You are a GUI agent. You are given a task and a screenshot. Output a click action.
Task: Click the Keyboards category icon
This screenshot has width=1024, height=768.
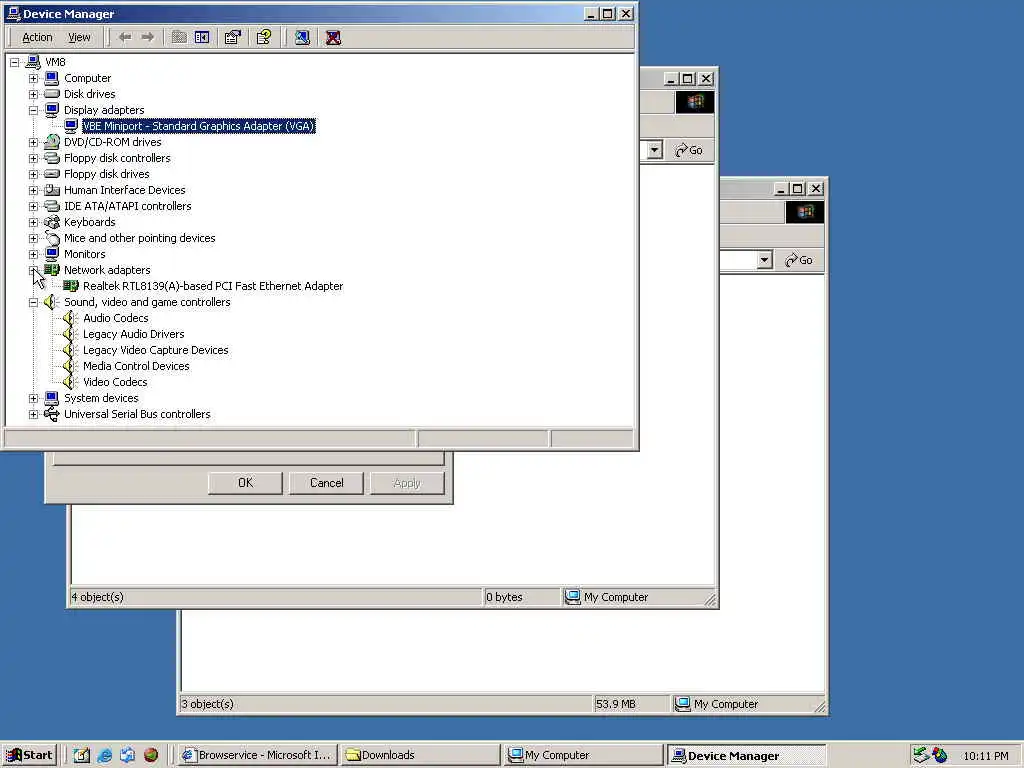[x=52, y=222]
